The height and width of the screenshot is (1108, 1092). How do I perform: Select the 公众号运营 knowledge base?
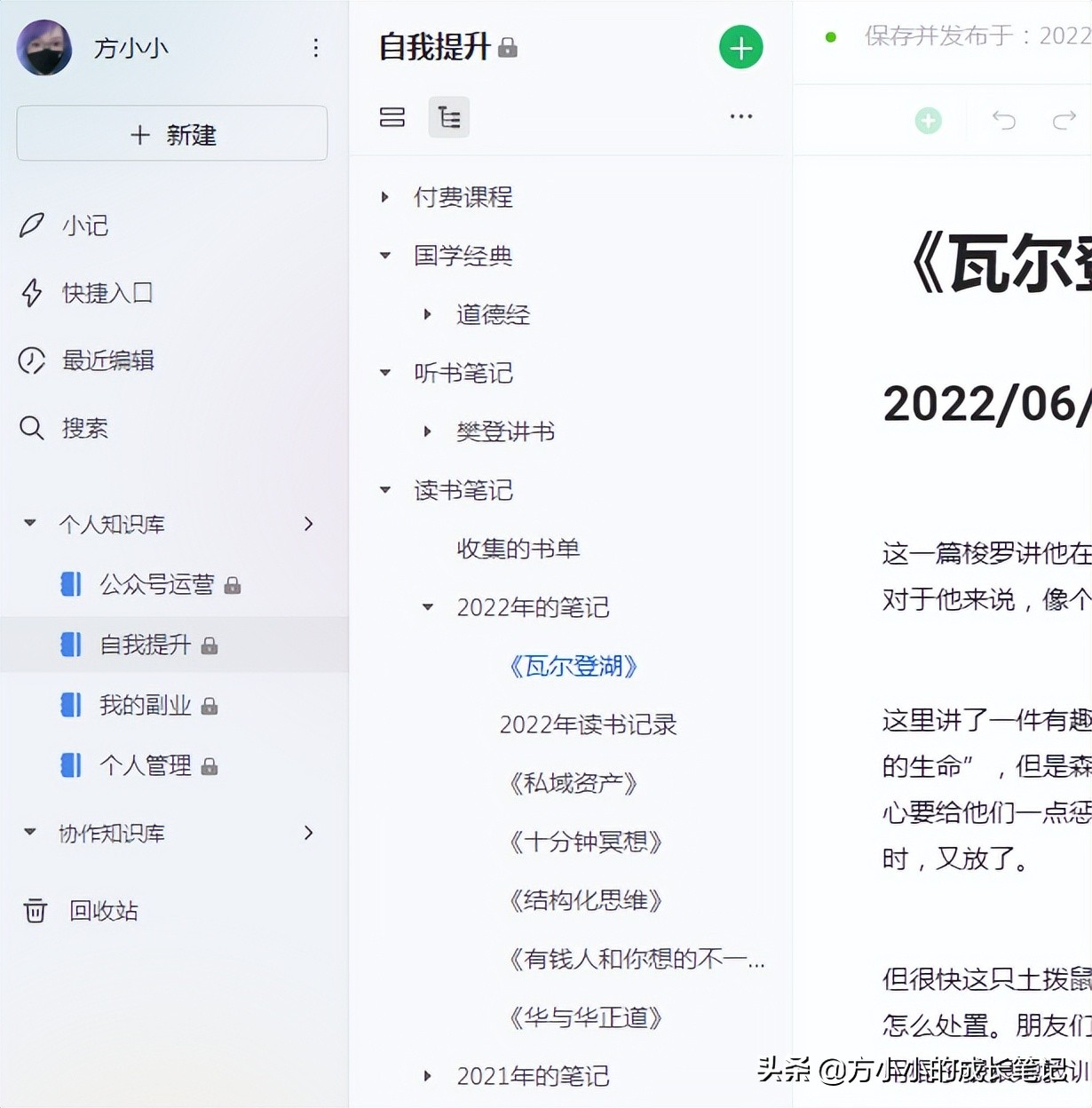click(156, 584)
